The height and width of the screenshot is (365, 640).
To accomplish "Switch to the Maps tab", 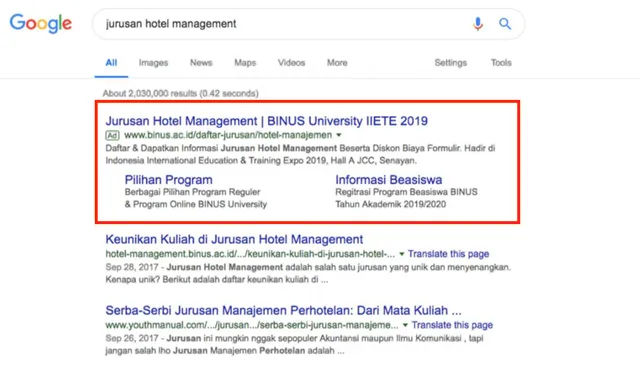I will pyautogui.click(x=245, y=63).
